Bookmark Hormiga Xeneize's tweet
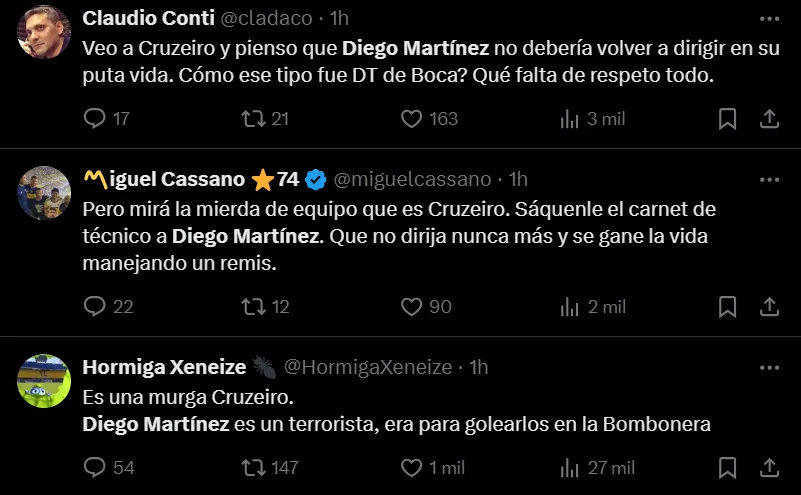Viewport: 801px width, 495px height. (x=728, y=468)
